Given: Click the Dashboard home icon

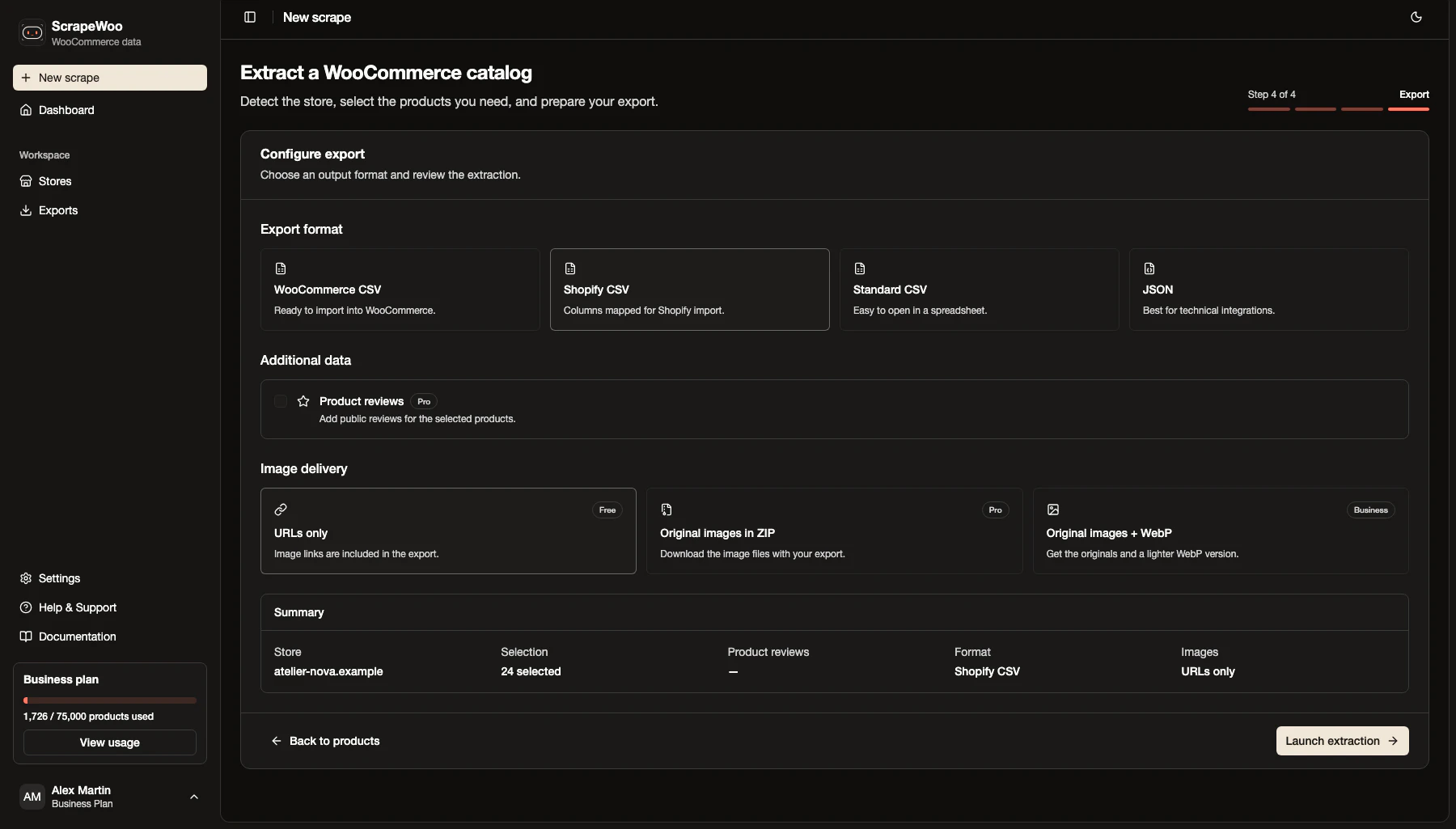Looking at the screenshot, I should point(26,110).
